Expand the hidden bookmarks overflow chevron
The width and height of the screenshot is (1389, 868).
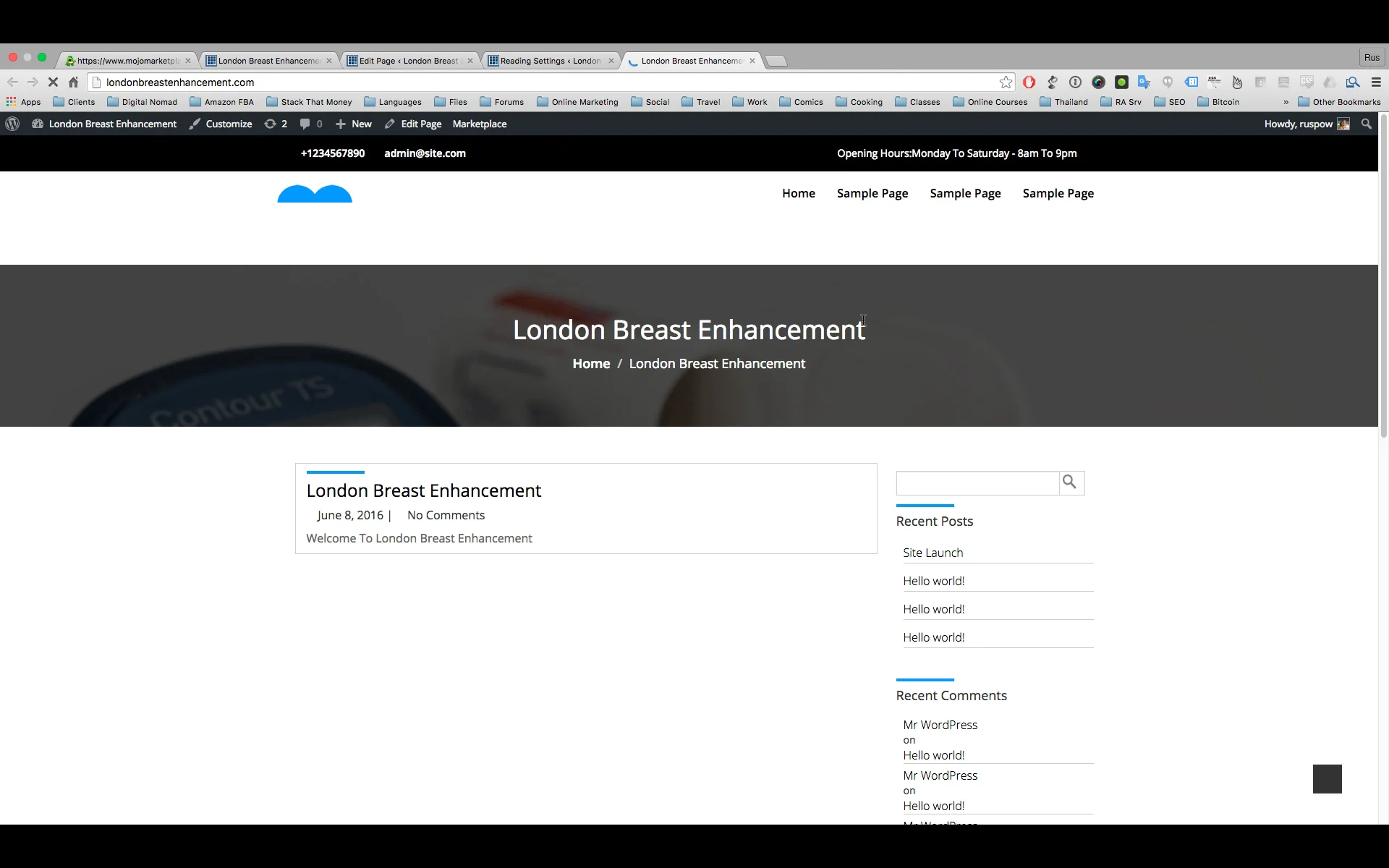coord(1286,102)
